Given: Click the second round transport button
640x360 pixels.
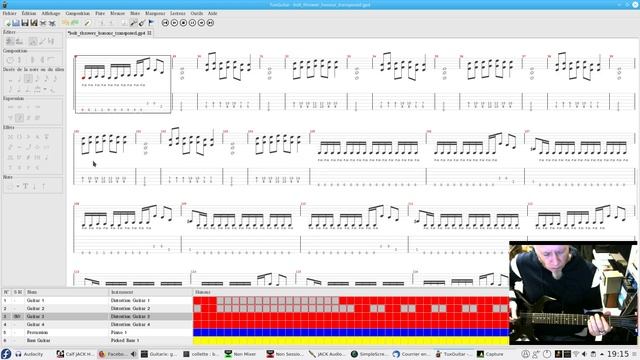Looking at the screenshot, I should (x=174, y=23).
